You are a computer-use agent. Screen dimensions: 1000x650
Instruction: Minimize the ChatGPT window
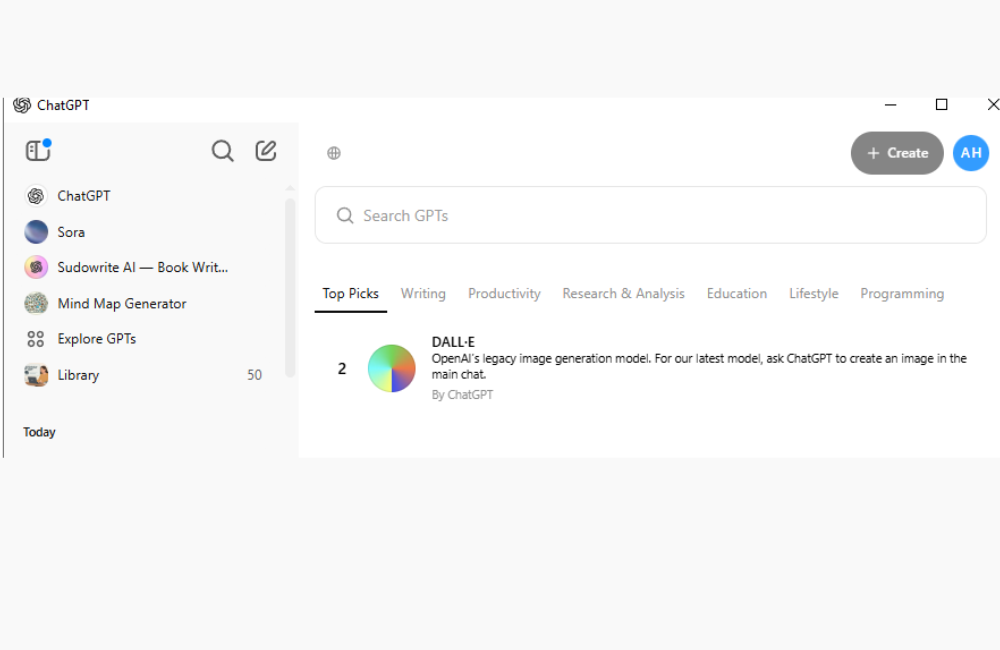tap(890, 105)
